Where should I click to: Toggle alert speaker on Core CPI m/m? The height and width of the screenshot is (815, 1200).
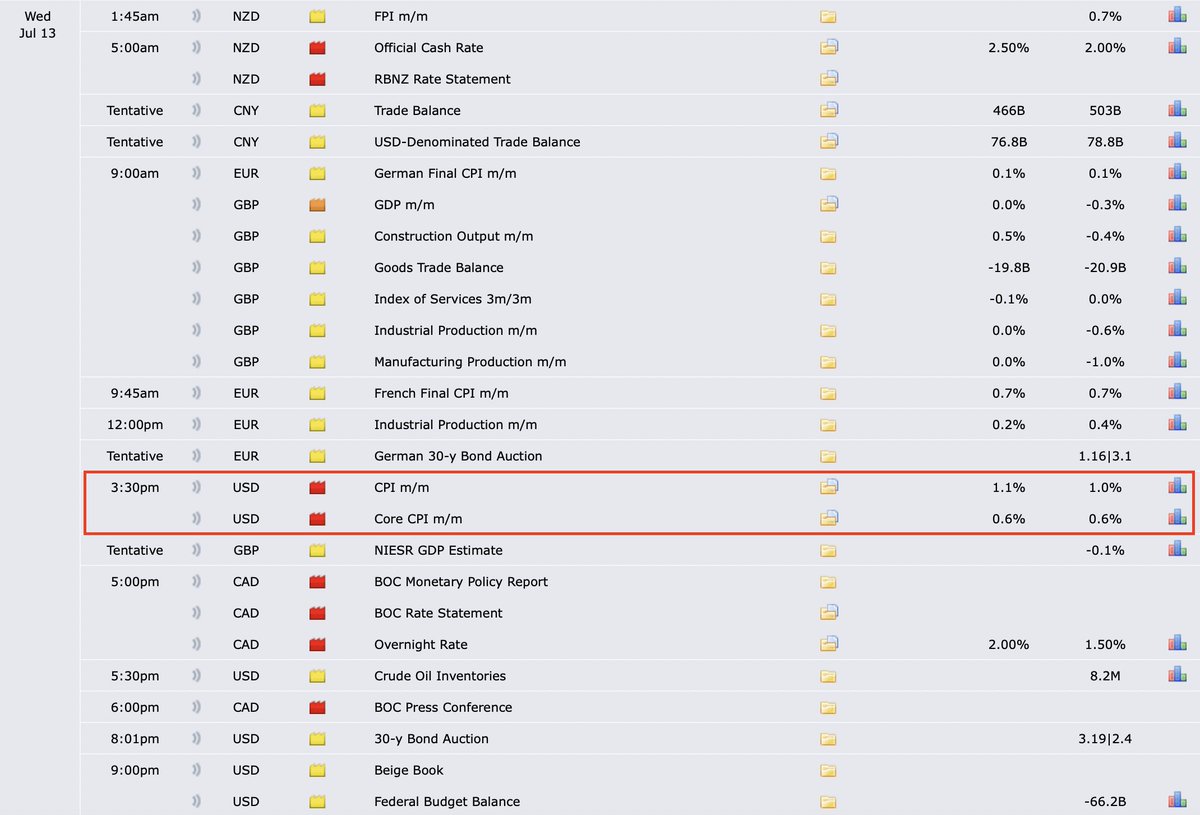click(x=196, y=518)
